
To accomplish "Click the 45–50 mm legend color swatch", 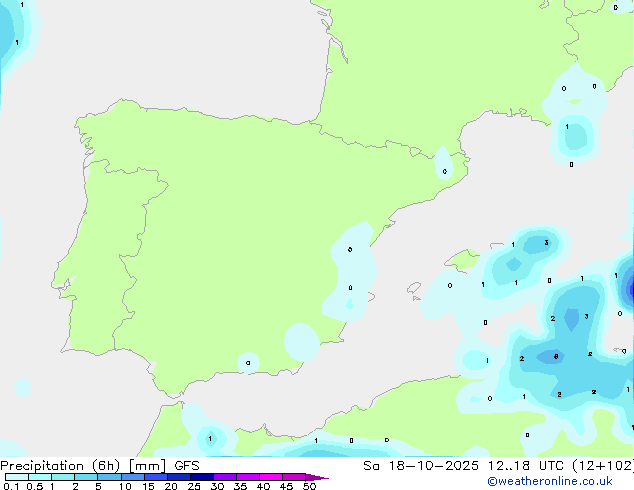I will (x=294, y=477).
